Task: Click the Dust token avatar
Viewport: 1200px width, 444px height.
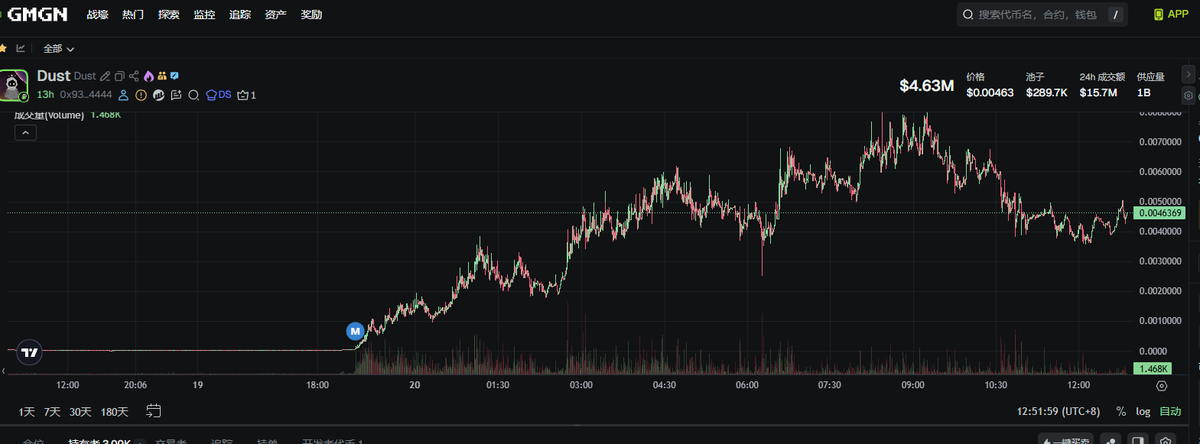Action: (13, 85)
